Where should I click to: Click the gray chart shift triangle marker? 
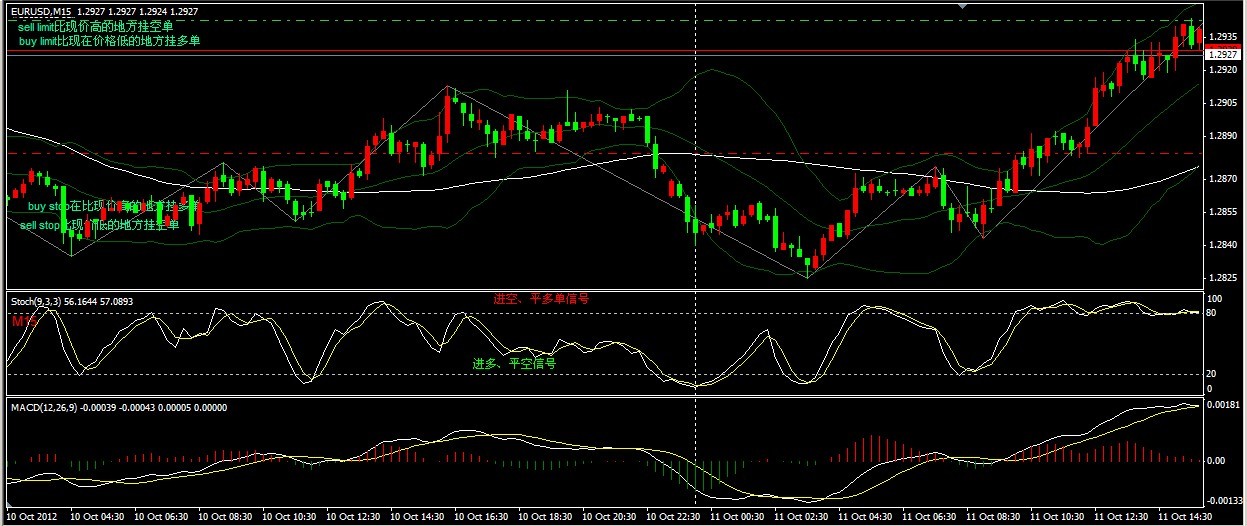[x=963, y=7]
